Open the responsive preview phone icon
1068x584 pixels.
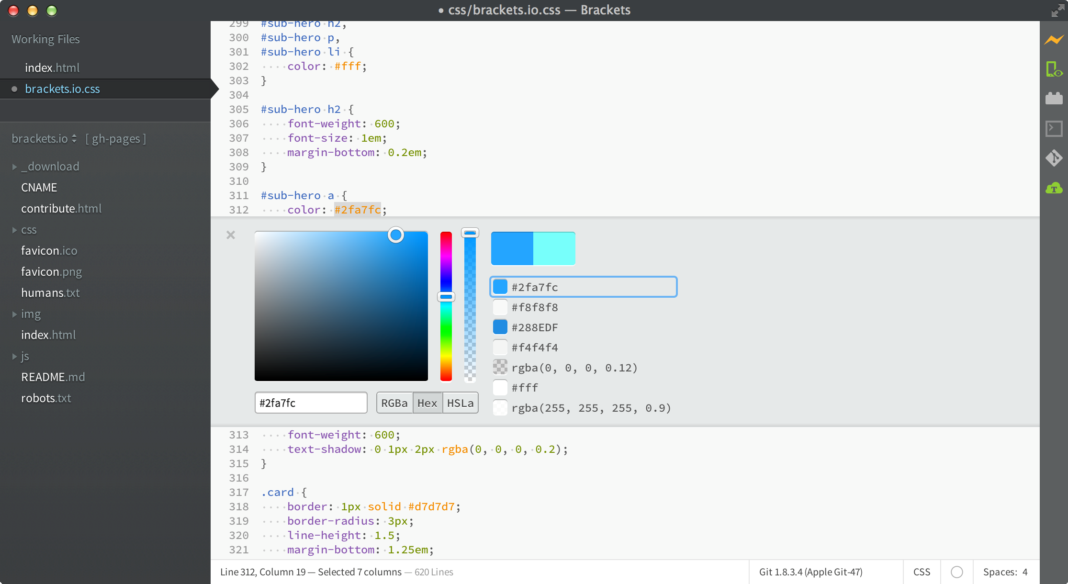[x=1055, y=68]
